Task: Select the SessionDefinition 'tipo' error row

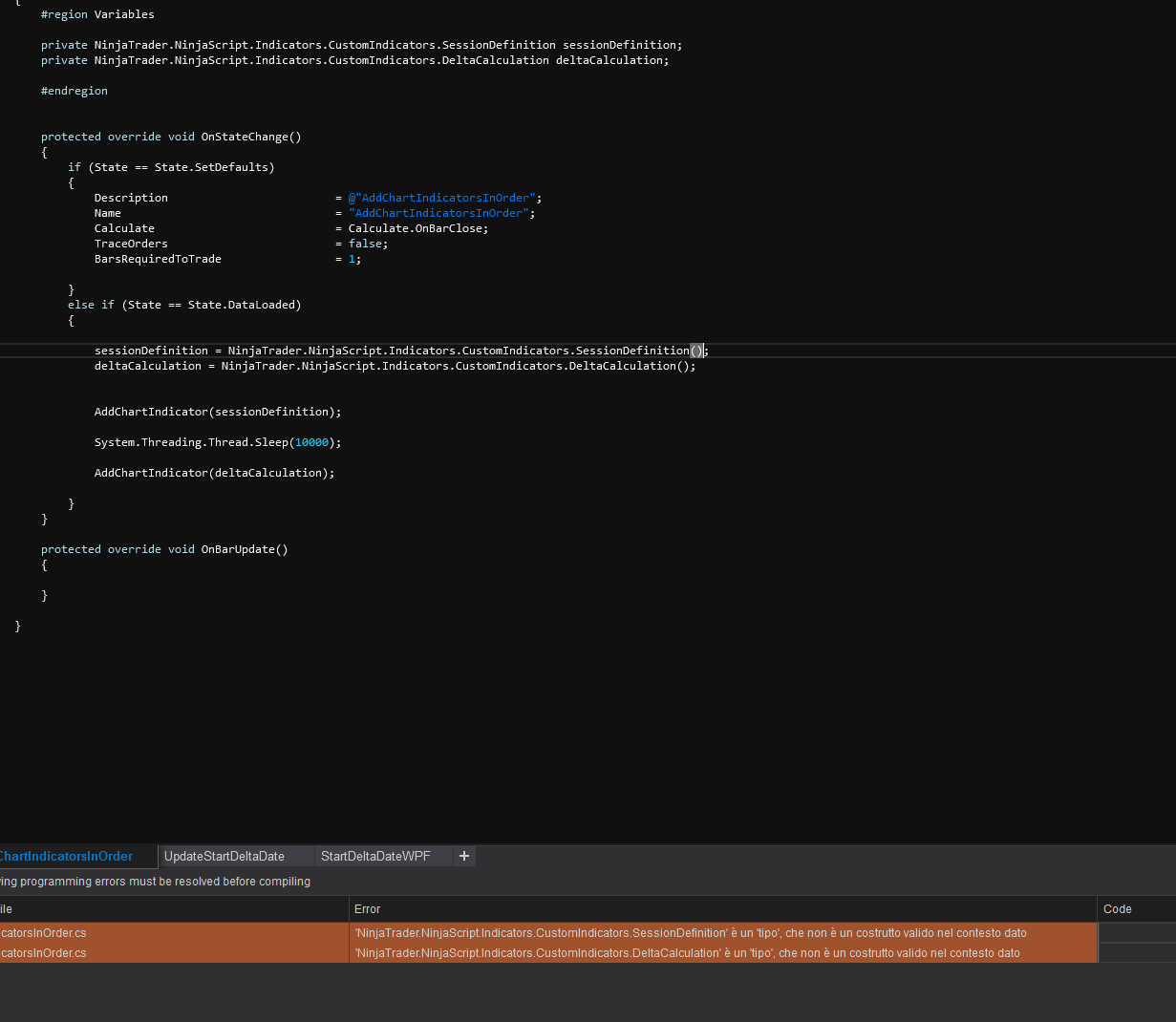Action: [x=548, y=933]
